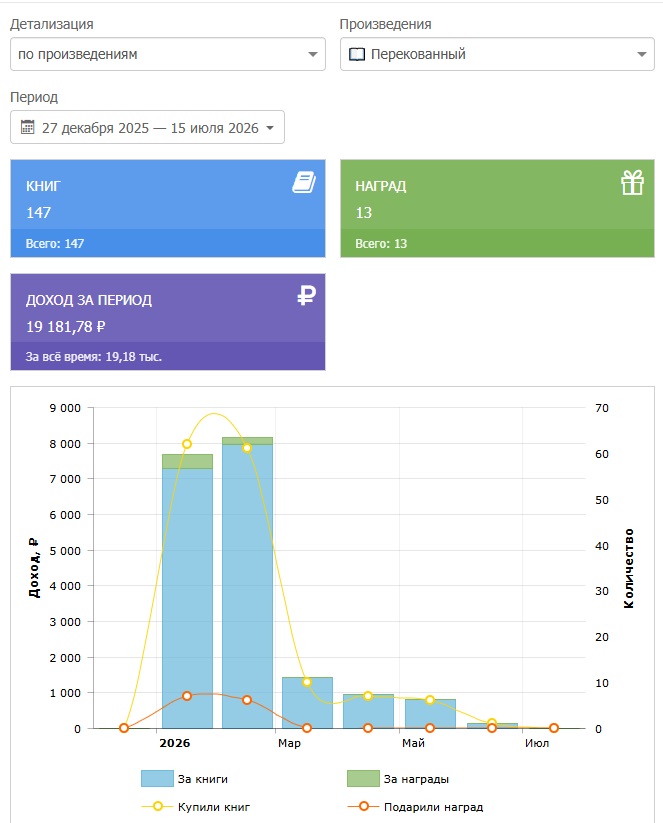Image resolution: width=663 pixels, height=823 pixels.
Task: Click the open book icon beside Перекованный
Action: pyautogui.click(x=357, y=54)
